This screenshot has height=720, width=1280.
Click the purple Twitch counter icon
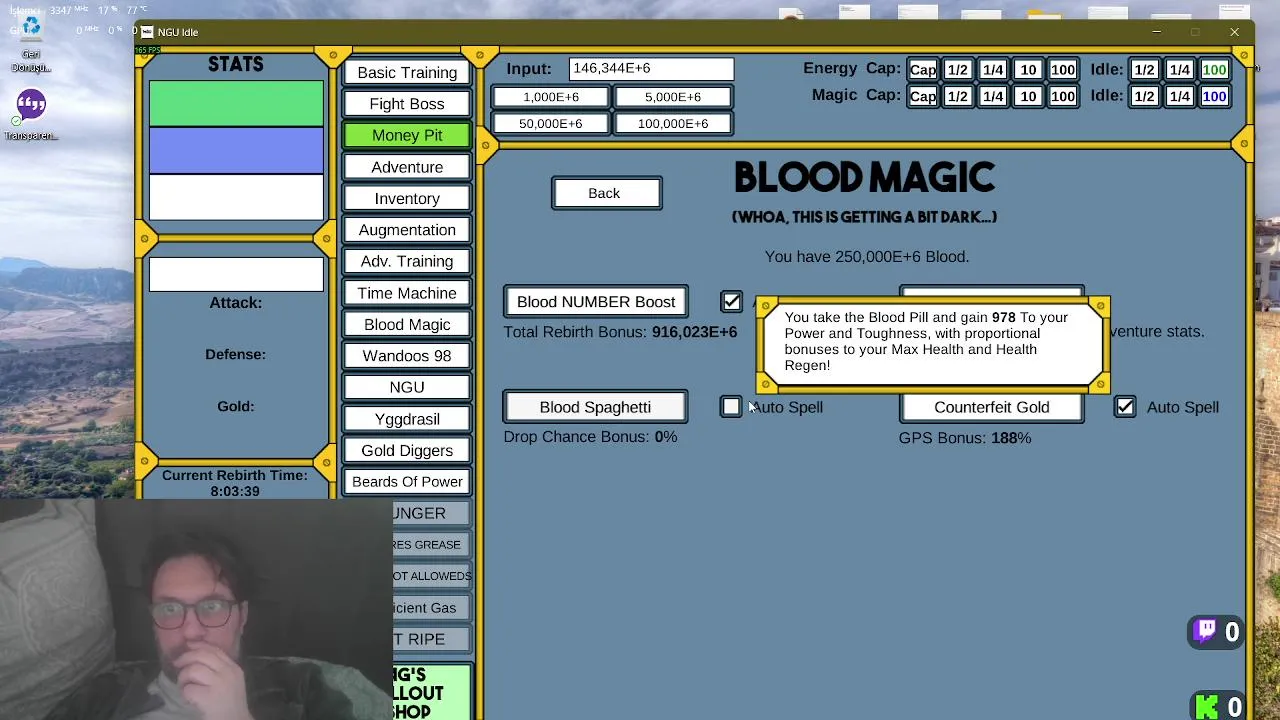tap(1205, 631)
